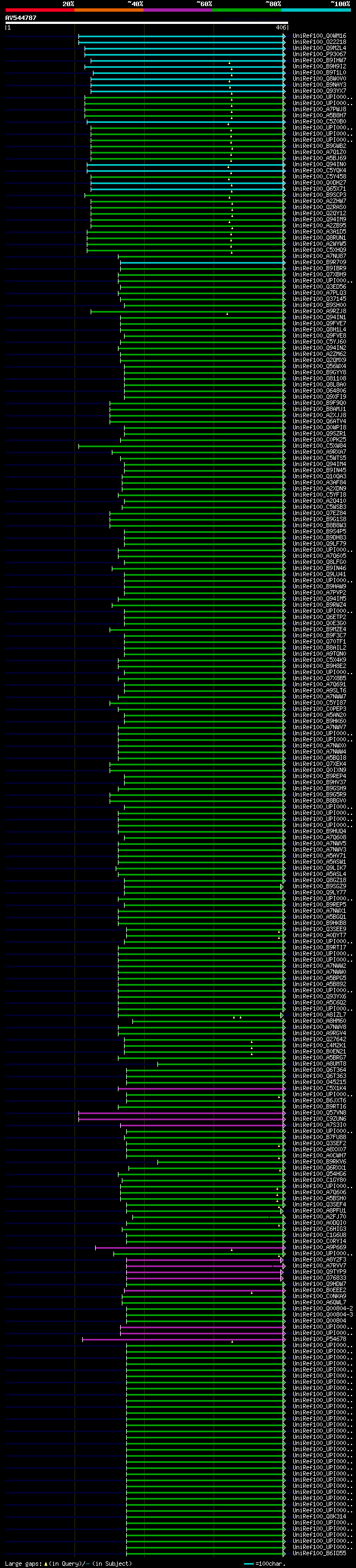Click label UniRef100_Q93YX7
Image resolution: width=356 pixels, height=1568 pixels.
click(319, 91)
